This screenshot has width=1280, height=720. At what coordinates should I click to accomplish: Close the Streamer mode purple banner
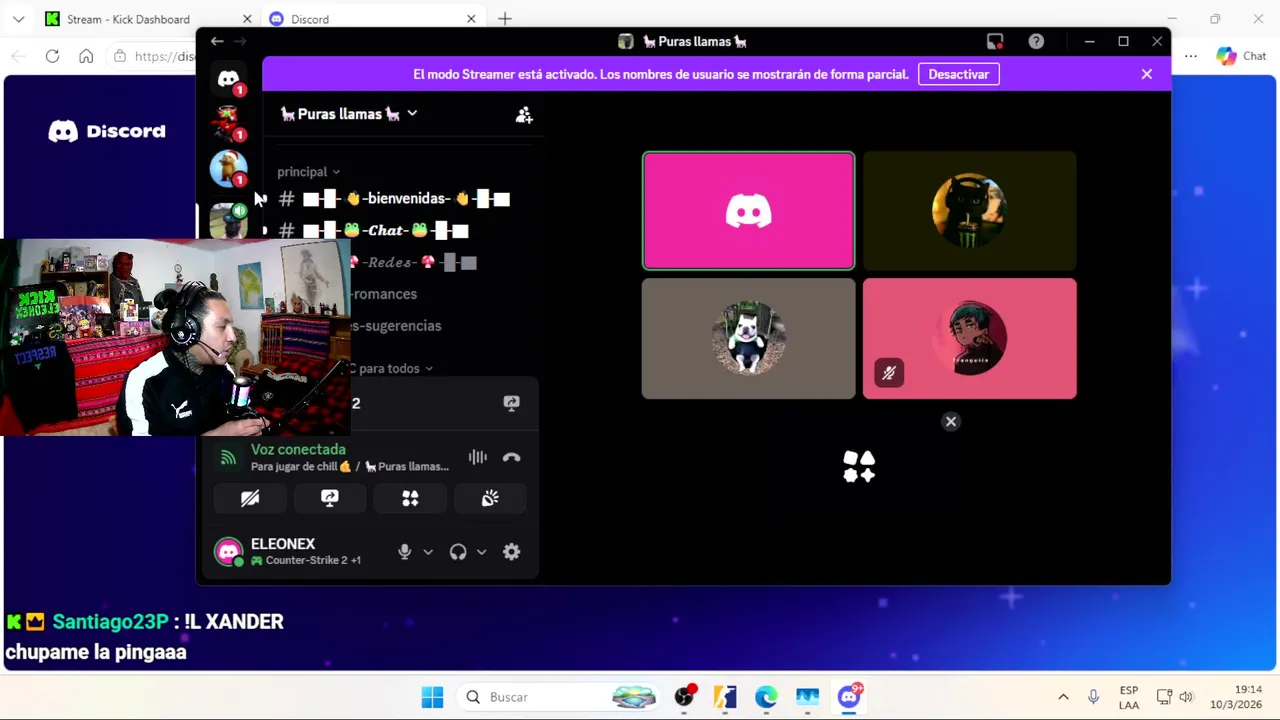1147,74
